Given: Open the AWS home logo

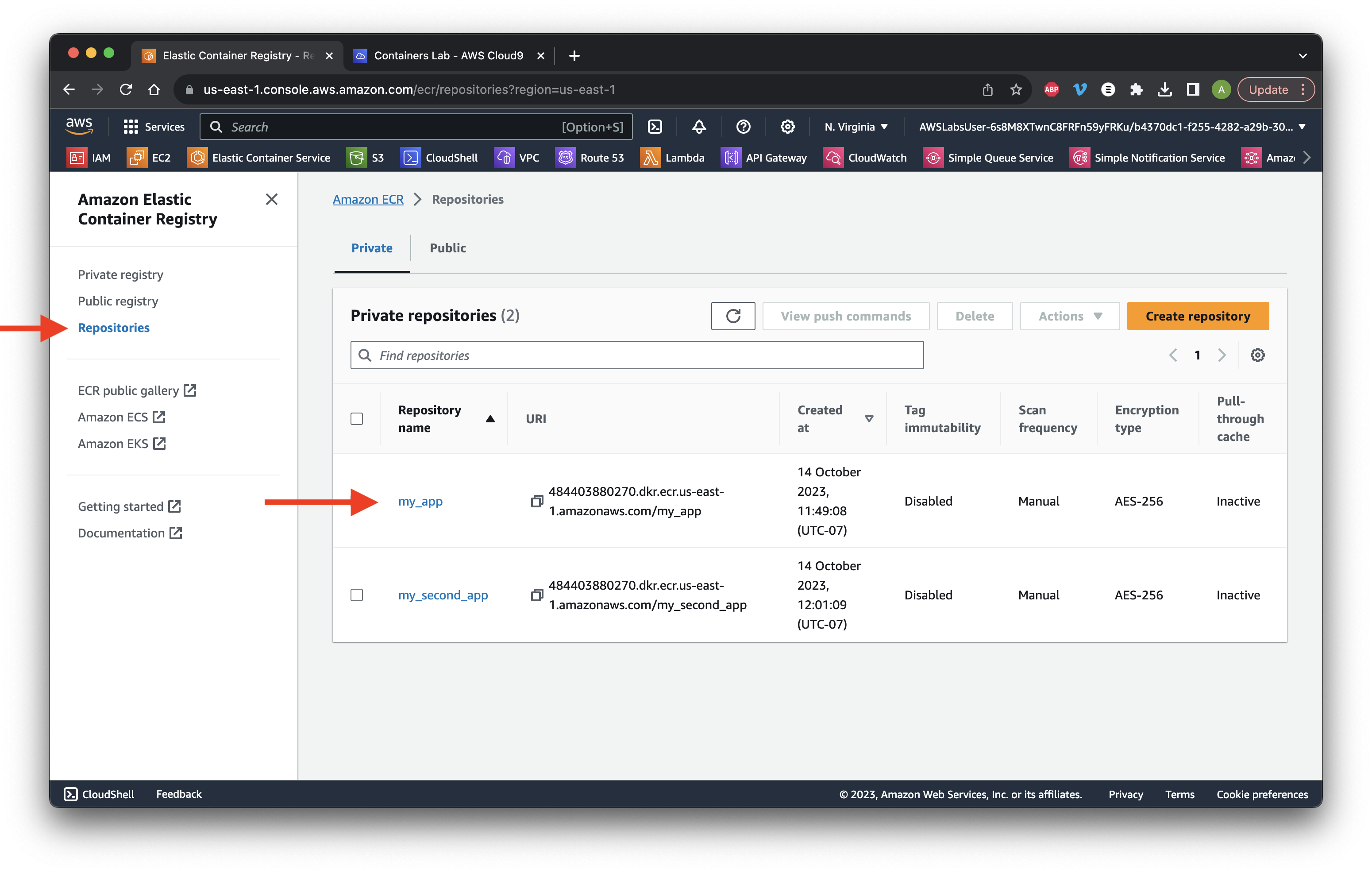Looking at the screenshot, I should pyautogui.click(x=79, y=126).
